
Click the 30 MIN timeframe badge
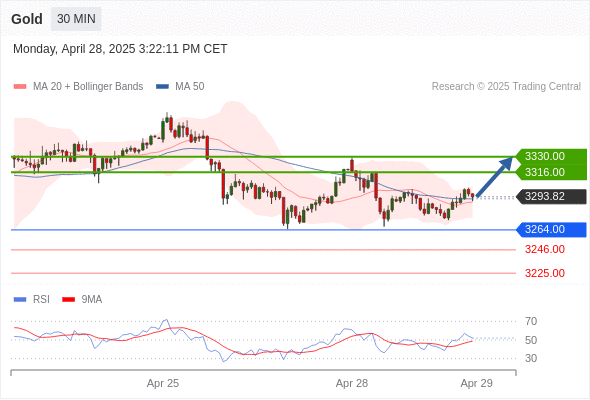coord(76,19)
